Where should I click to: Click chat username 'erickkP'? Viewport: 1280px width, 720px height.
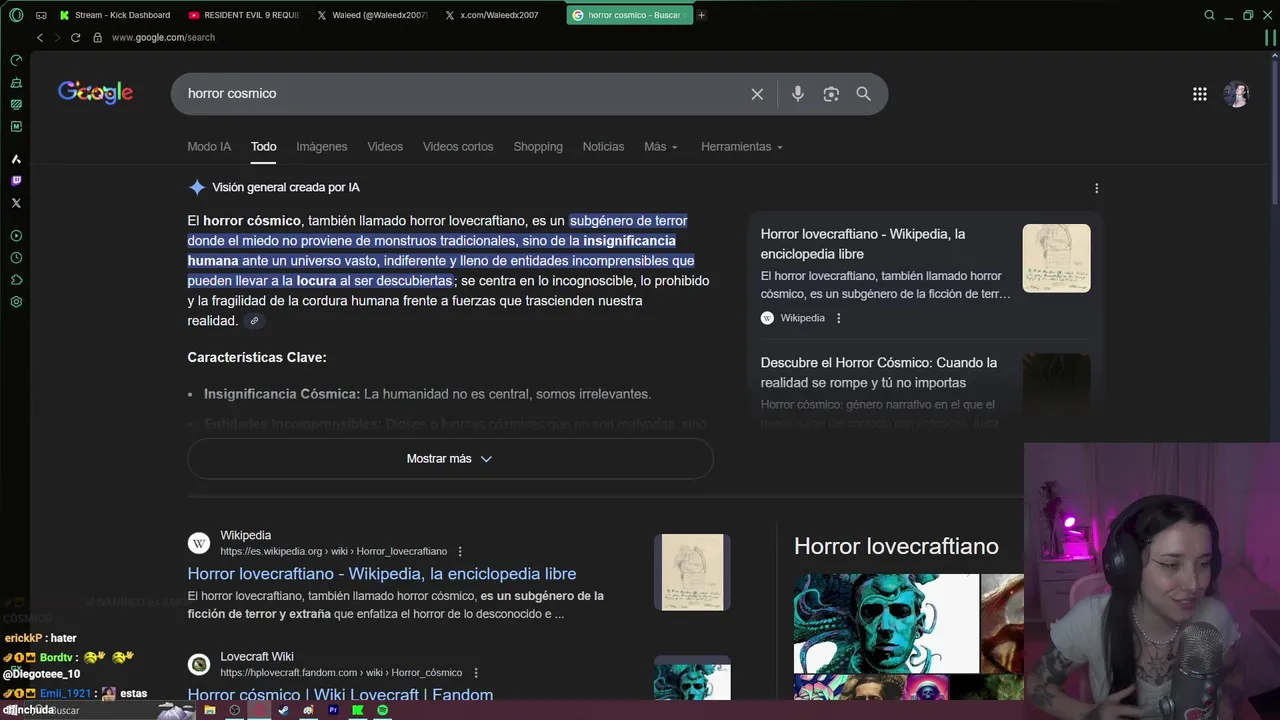(x=24, y=638)
